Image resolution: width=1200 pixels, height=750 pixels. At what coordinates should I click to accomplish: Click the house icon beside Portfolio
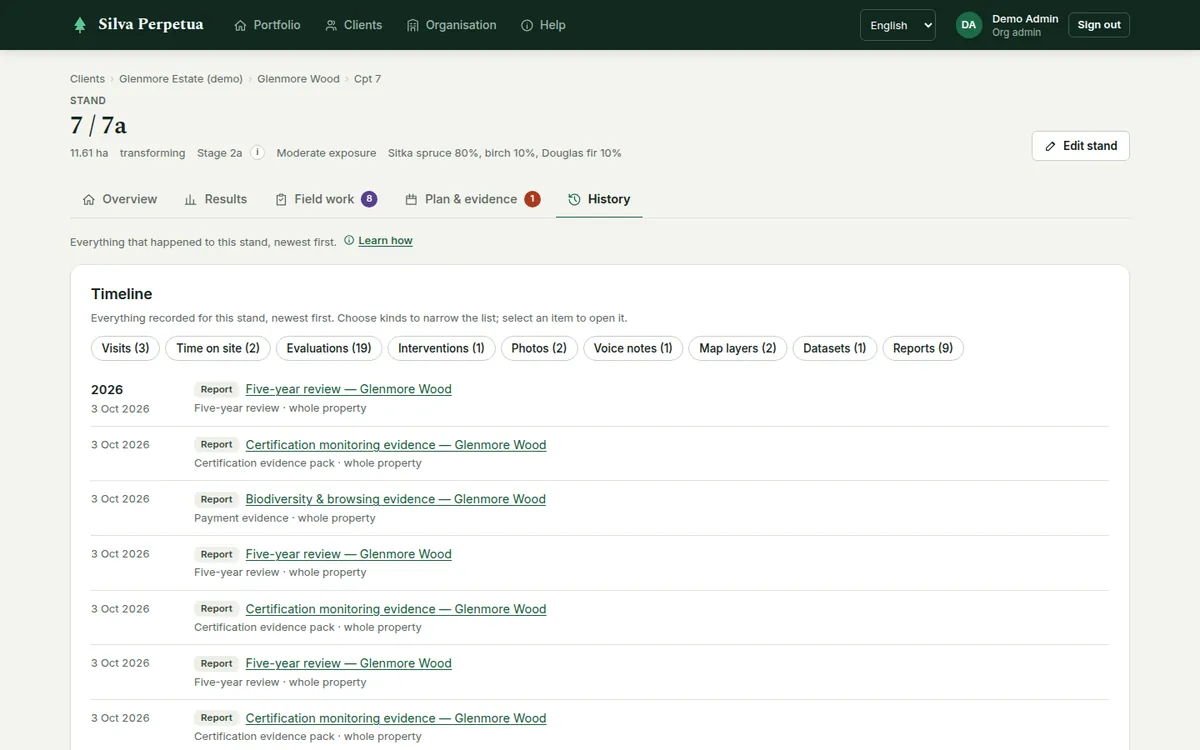point(240,25)
